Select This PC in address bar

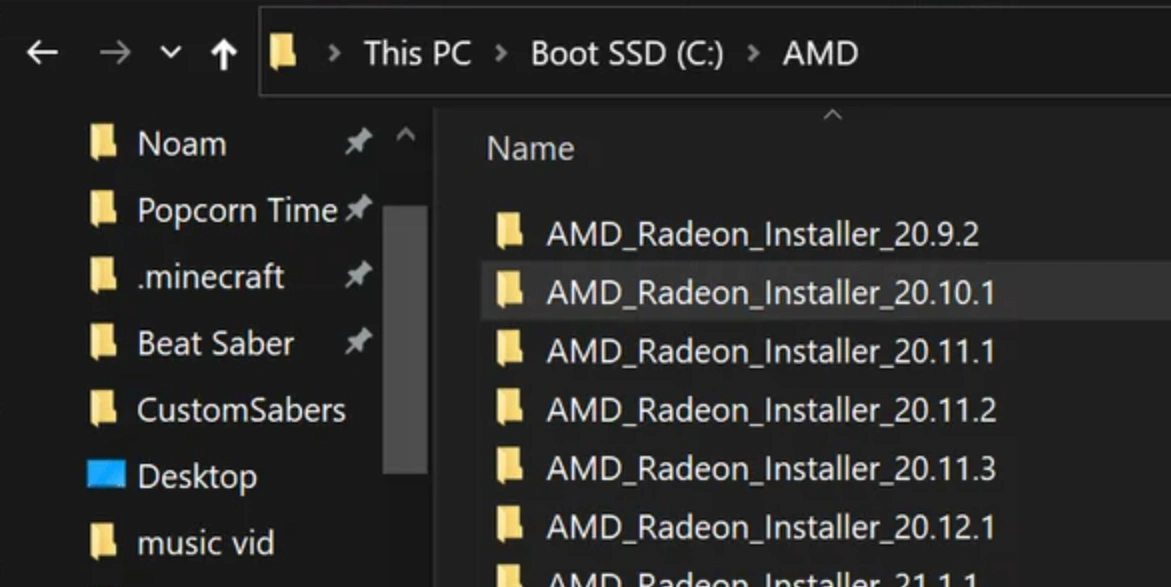click(x=417, y=53)
